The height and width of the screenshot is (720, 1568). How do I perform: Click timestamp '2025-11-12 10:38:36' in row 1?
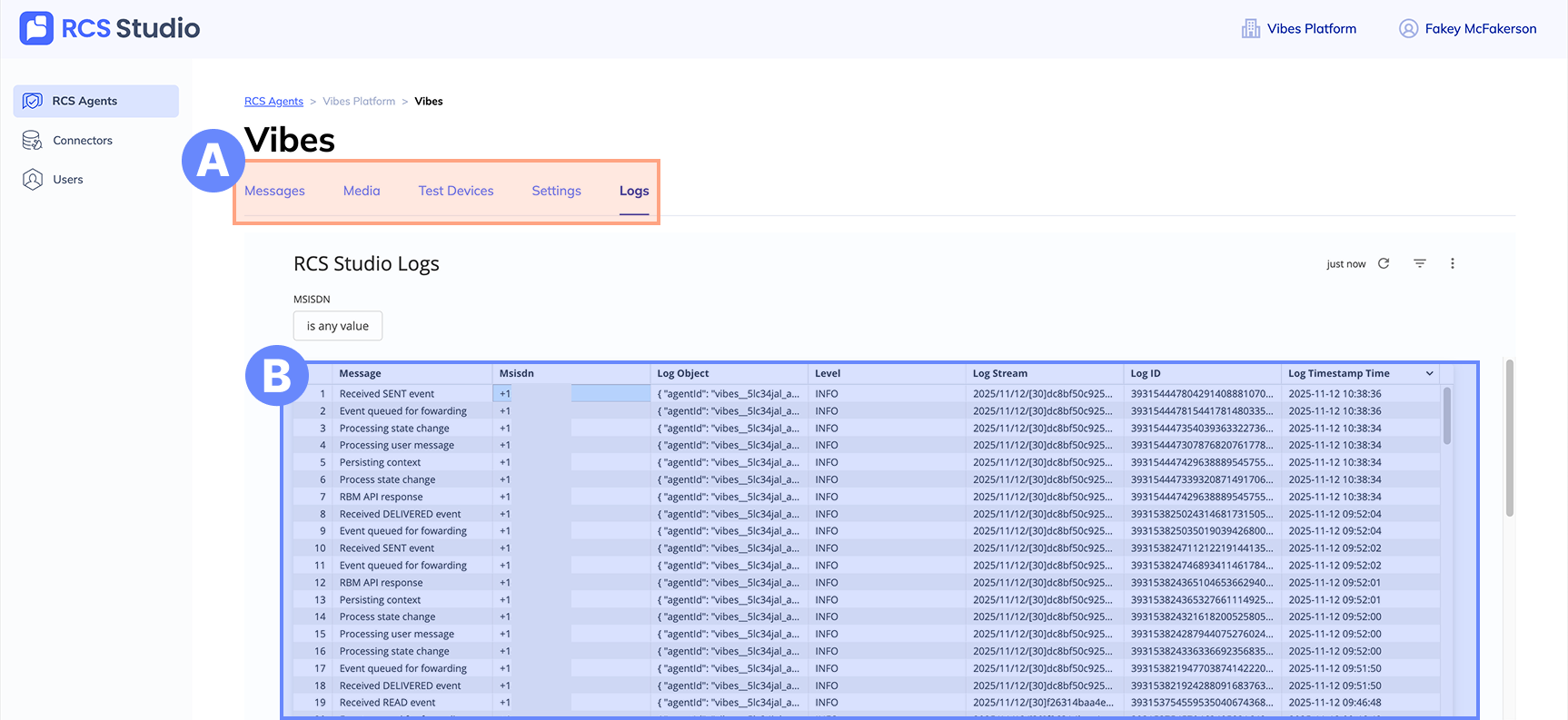[x=1335, y=394]
